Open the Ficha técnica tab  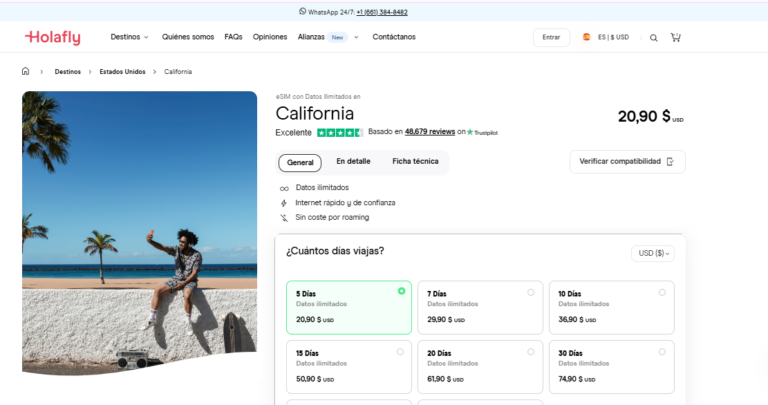coord(415,161)
